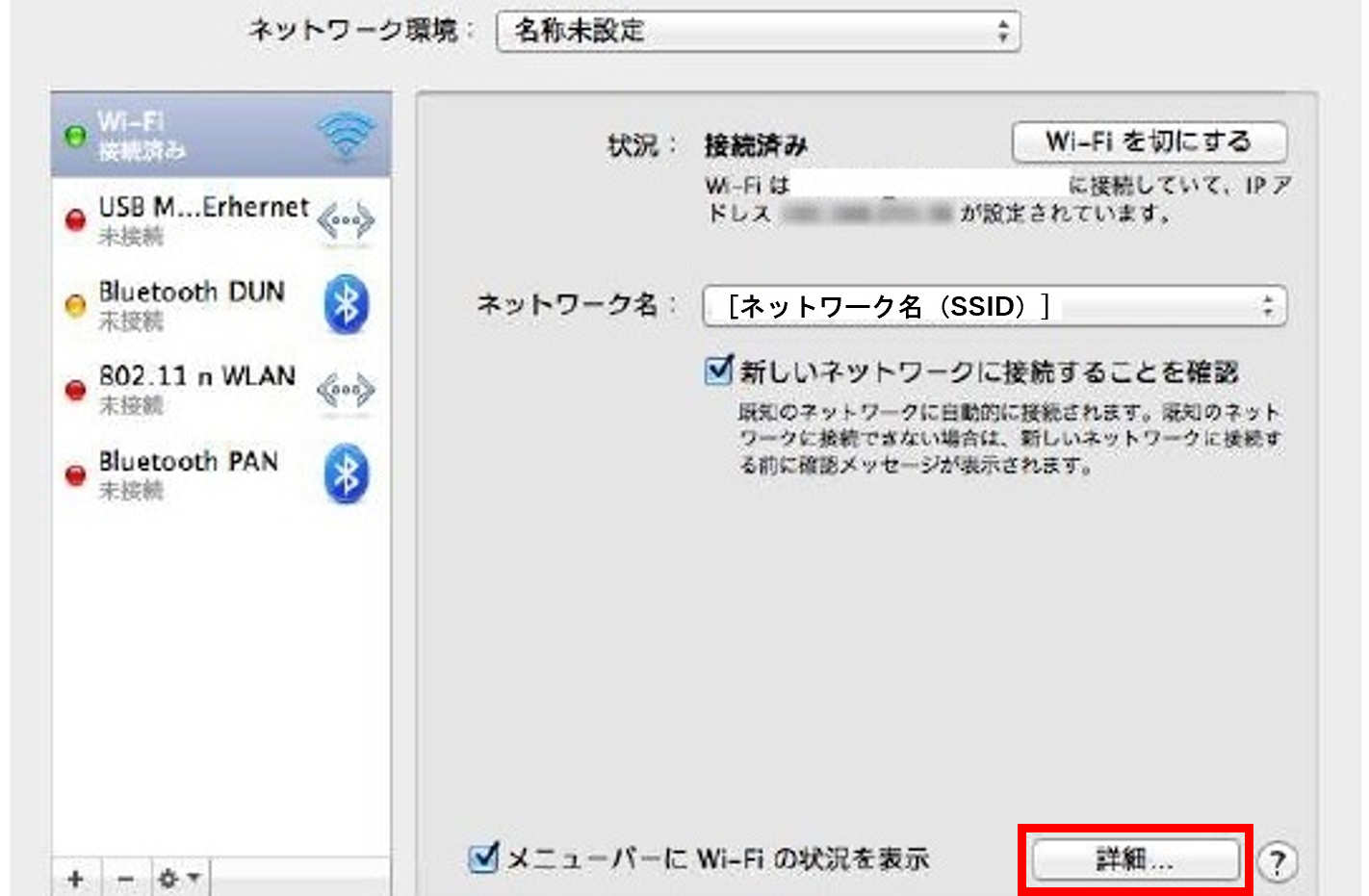Toggle メニューバーに Wi-Fi の状況を表示 checkbox
The image size is (1369, 896).
(x=483, y=857)
